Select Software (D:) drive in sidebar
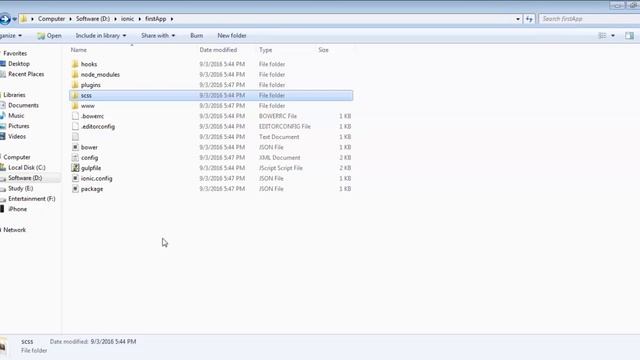This screenshot has width=640, height=360. [x=25, y=178]
